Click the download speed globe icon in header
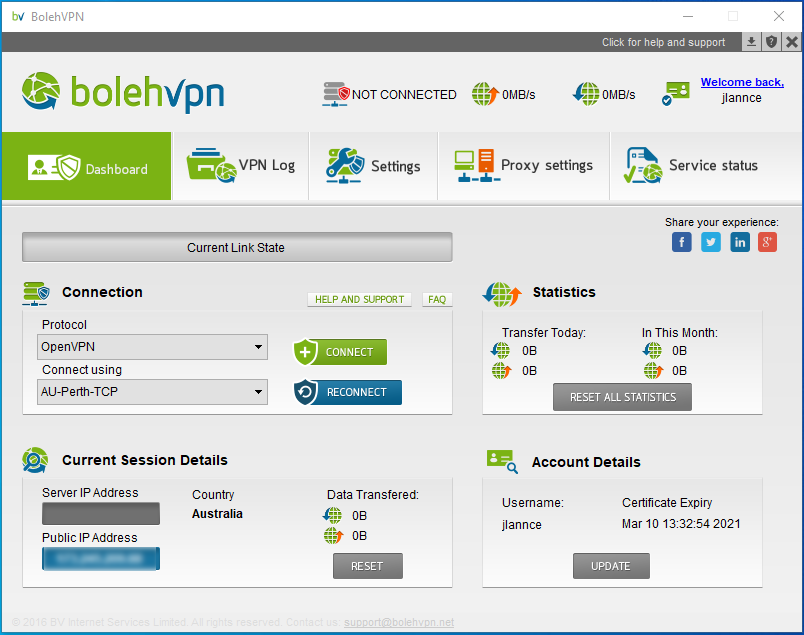Viewport: 804px width, 635px height. pos(586,94)
